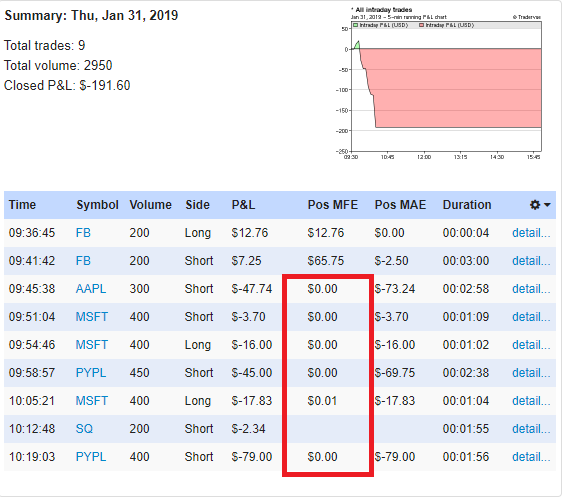
Task: Sort table by the Side column header
Action: point(197,205)
